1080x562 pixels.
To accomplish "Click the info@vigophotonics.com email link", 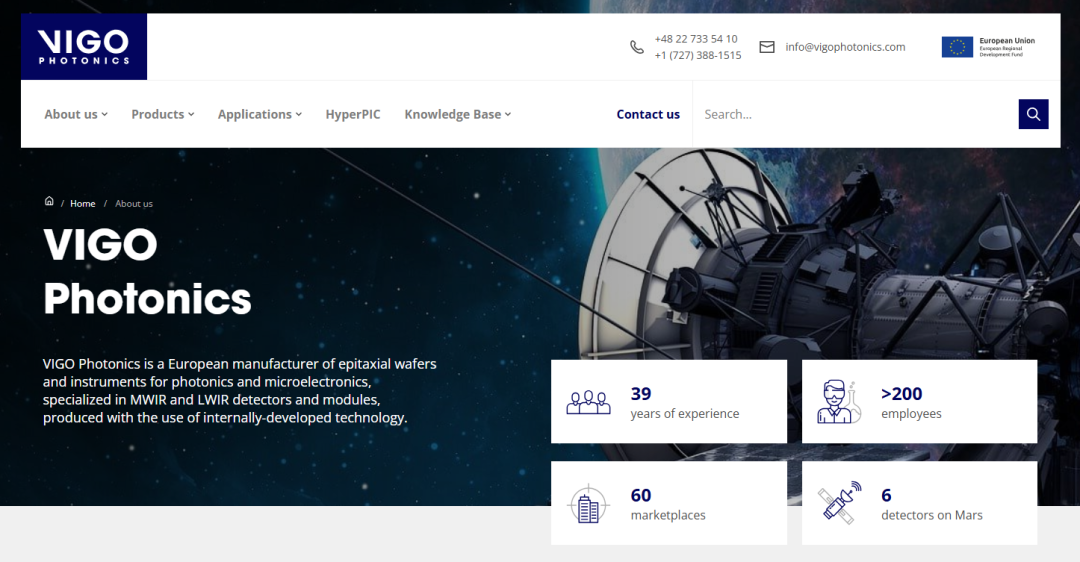I will [x=845, y=47].
